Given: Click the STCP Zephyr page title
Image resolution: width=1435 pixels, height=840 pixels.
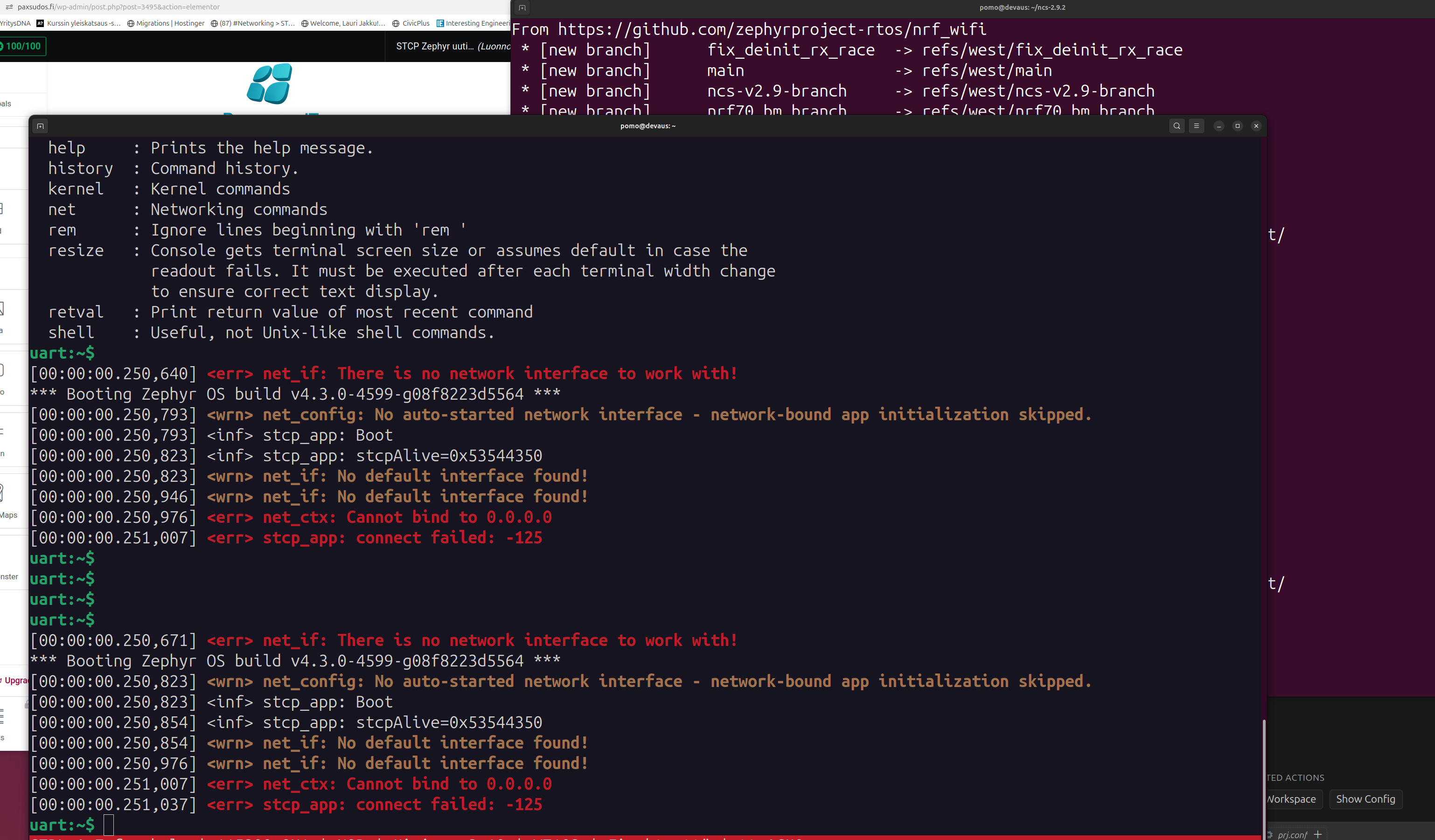Looking at the screenshot, I should click(x=434, y=46).
